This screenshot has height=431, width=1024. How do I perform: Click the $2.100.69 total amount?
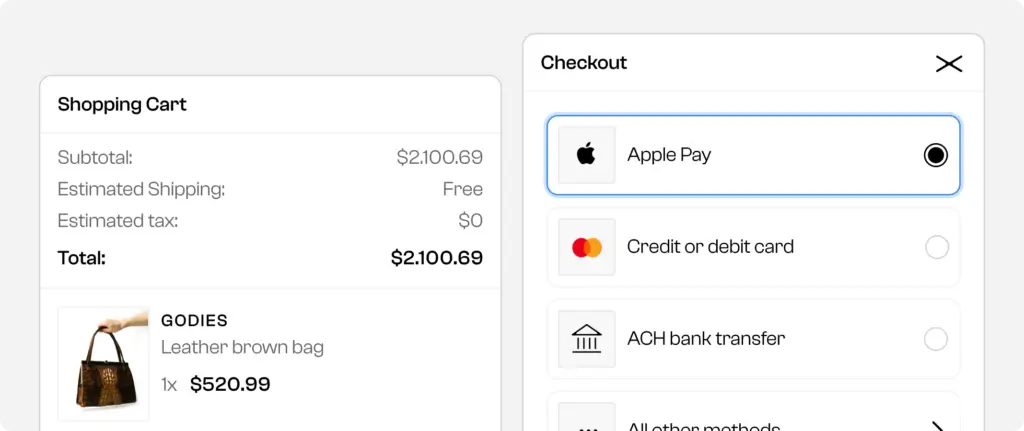click(436, 258)
